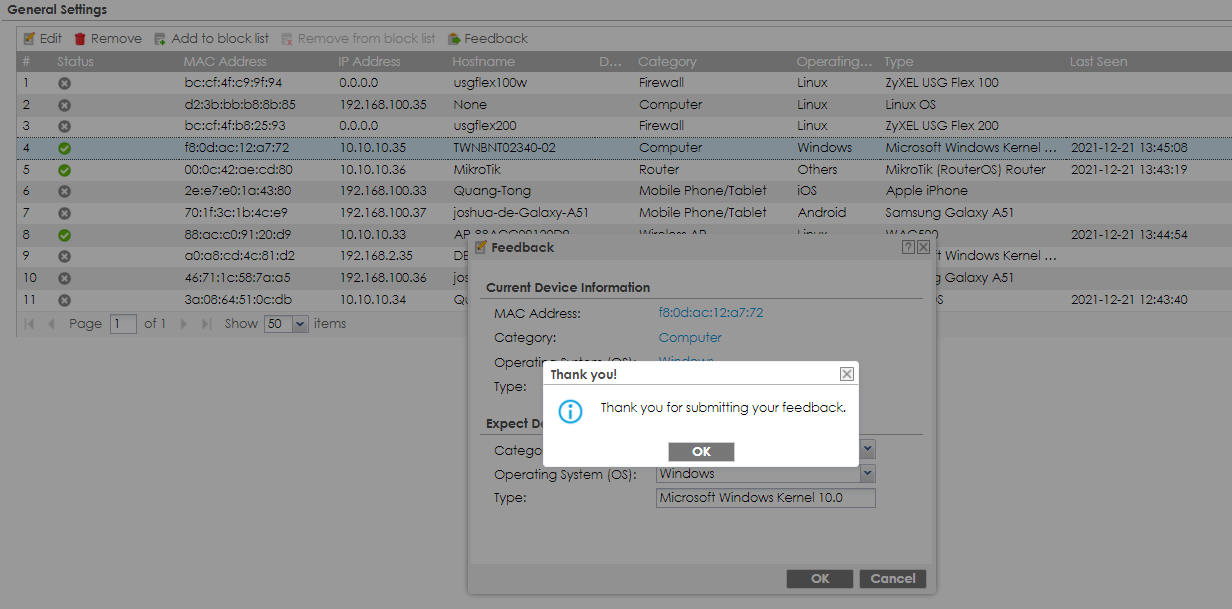Viewport: 1232px width, 609px height.
Task: Open the Show 50 items dropdown
Action: pyautogui.click(x=300, y=324)
